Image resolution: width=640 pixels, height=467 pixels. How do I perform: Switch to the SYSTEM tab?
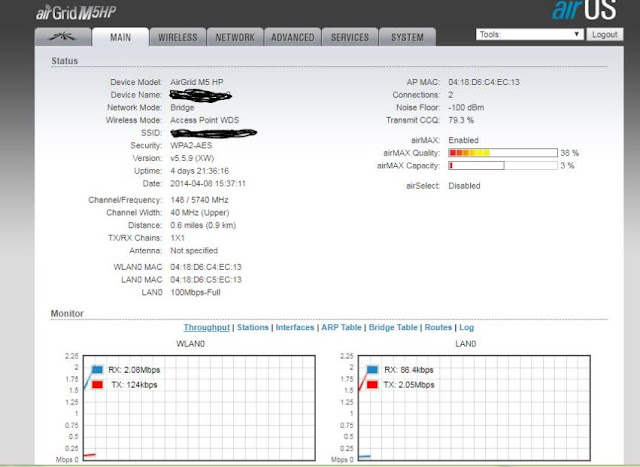407,37
